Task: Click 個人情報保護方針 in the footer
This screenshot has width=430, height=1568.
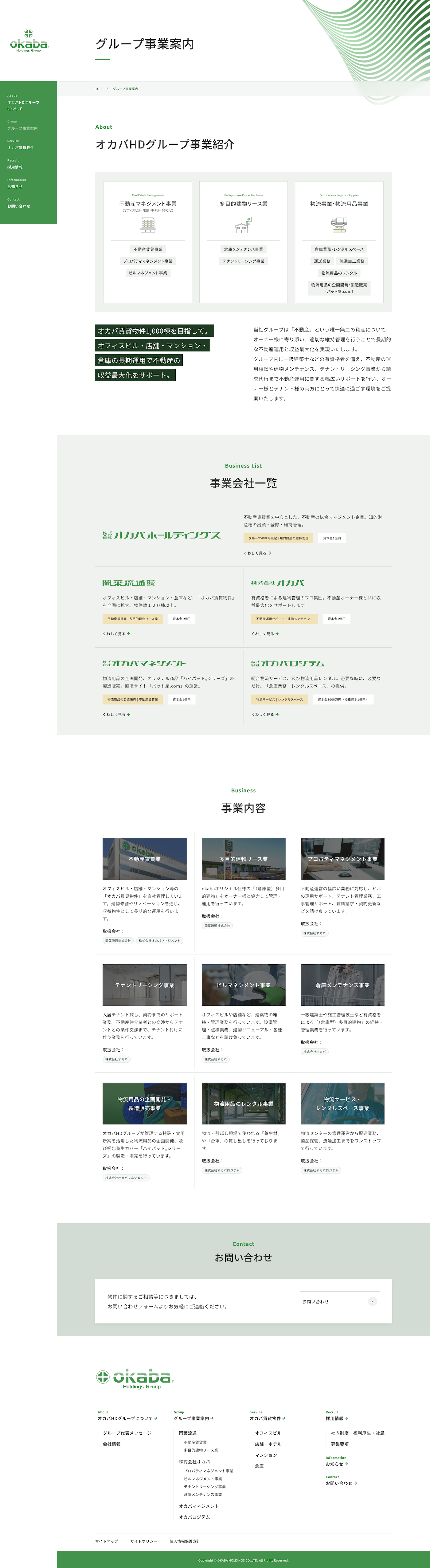Action: tap(184, 1541)
